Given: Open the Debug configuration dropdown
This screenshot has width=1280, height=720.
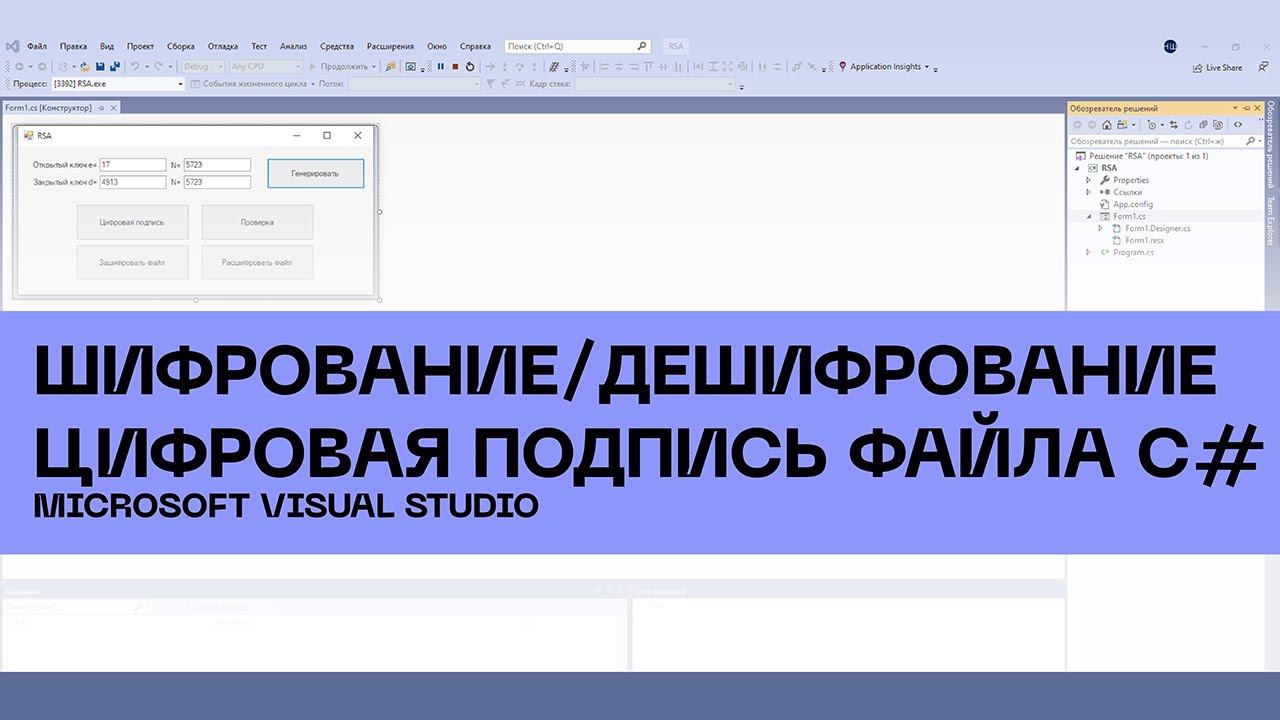Looking at the screenshot, I should coord(220,66).
